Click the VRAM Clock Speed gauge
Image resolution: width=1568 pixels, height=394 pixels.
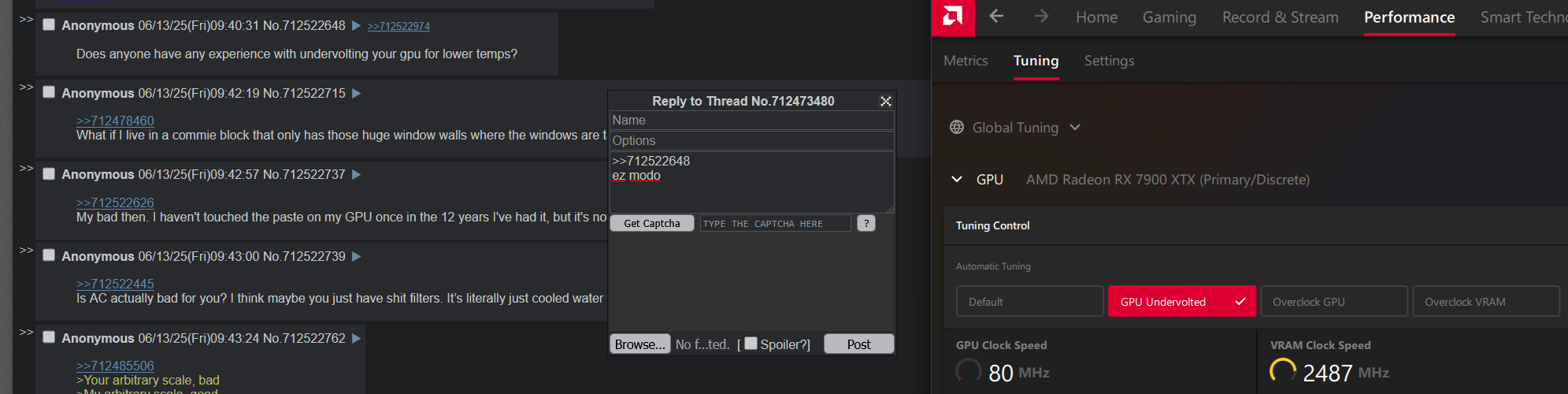(1283, 371)
